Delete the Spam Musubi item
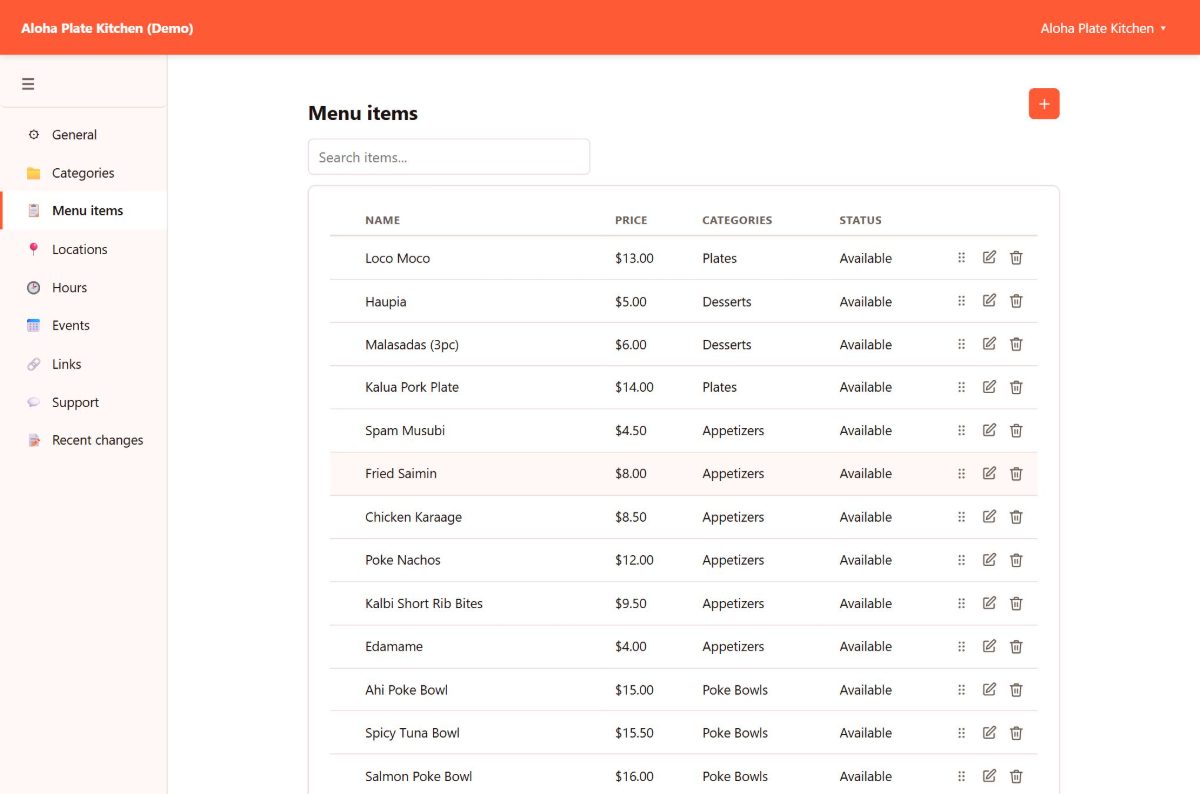This screenshot has width=1200, height=794. point(1016,430)
